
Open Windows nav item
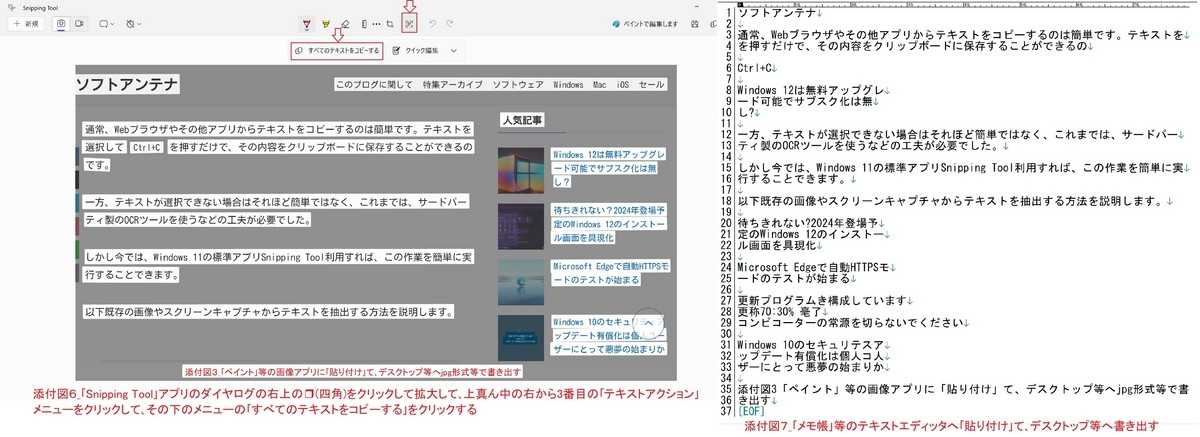coord(568,85)
